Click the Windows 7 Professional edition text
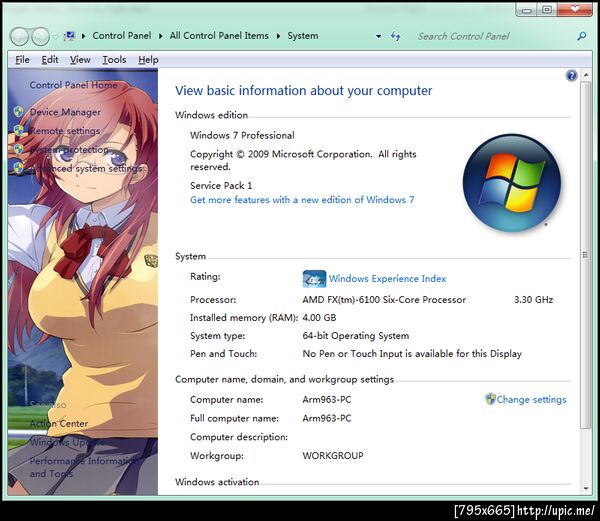The image size is (600, 521). [x=242, y=135]
